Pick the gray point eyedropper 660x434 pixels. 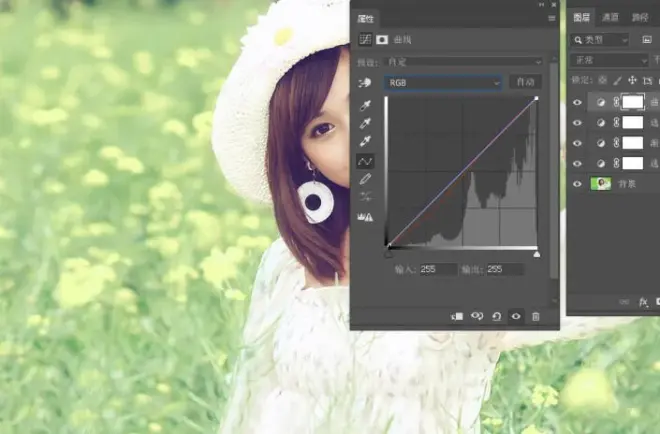coord(365,123)
